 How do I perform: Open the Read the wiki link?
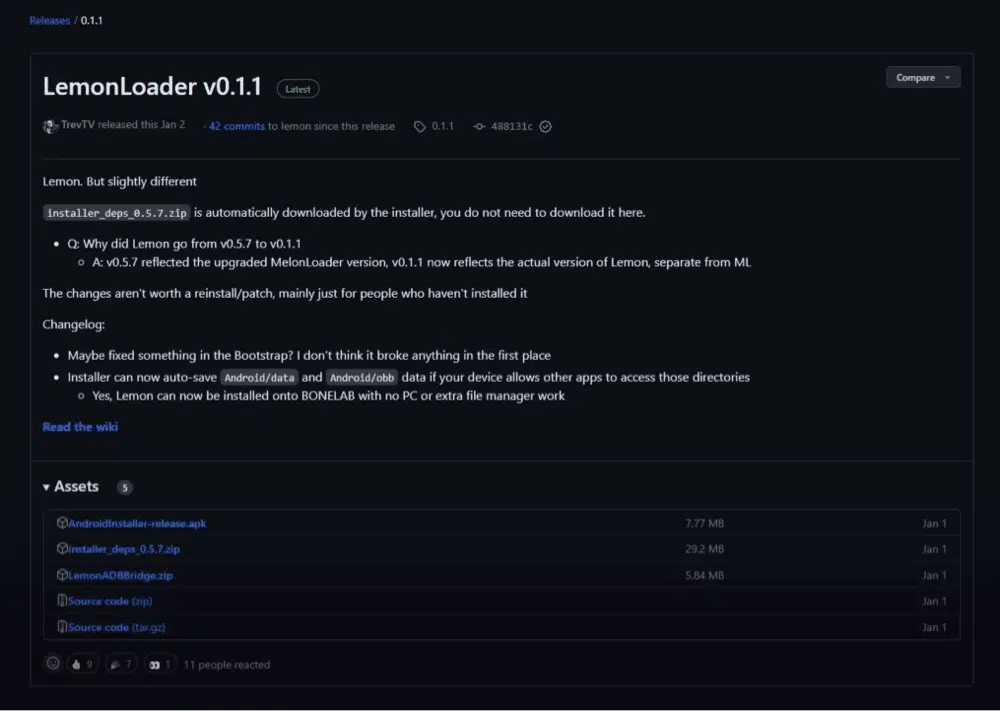(80, 427)
